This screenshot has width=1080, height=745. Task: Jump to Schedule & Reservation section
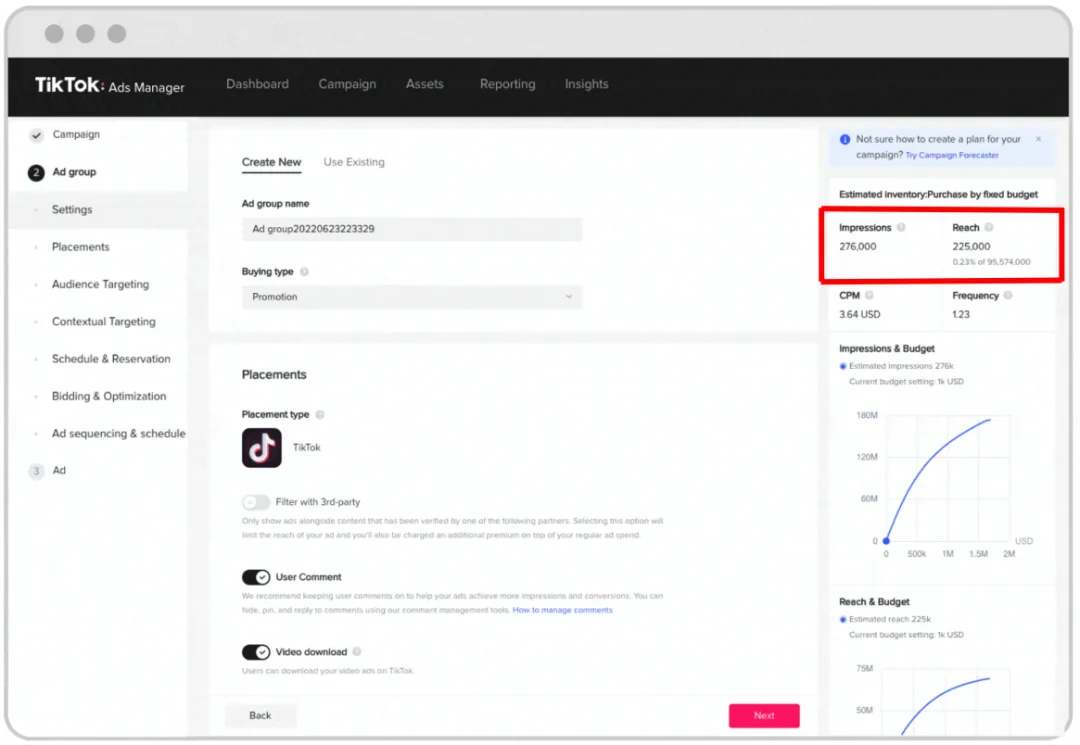(x=111, y=359)
